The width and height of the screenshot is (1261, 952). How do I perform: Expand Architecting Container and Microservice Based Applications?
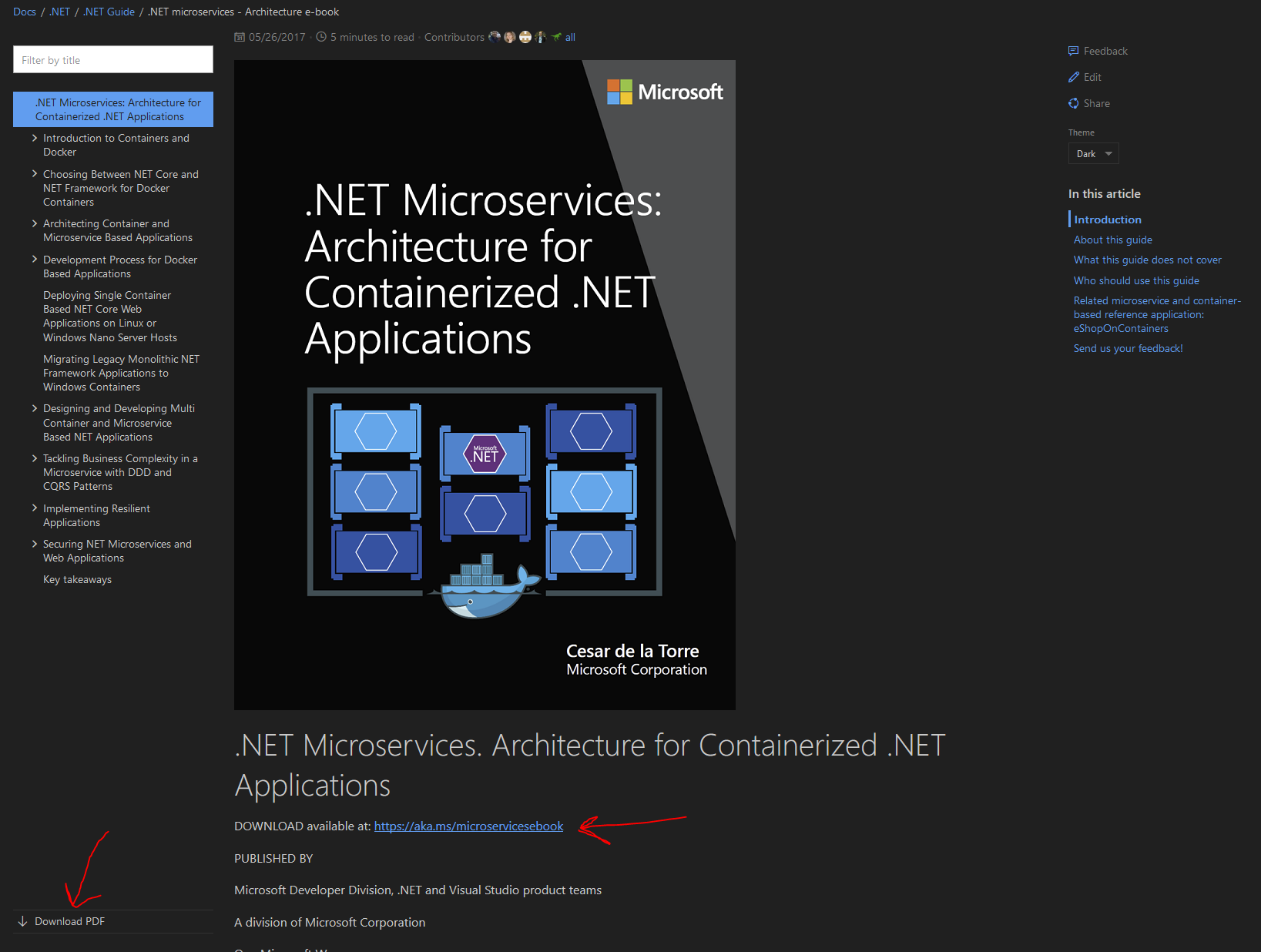(x=35, y=223)
